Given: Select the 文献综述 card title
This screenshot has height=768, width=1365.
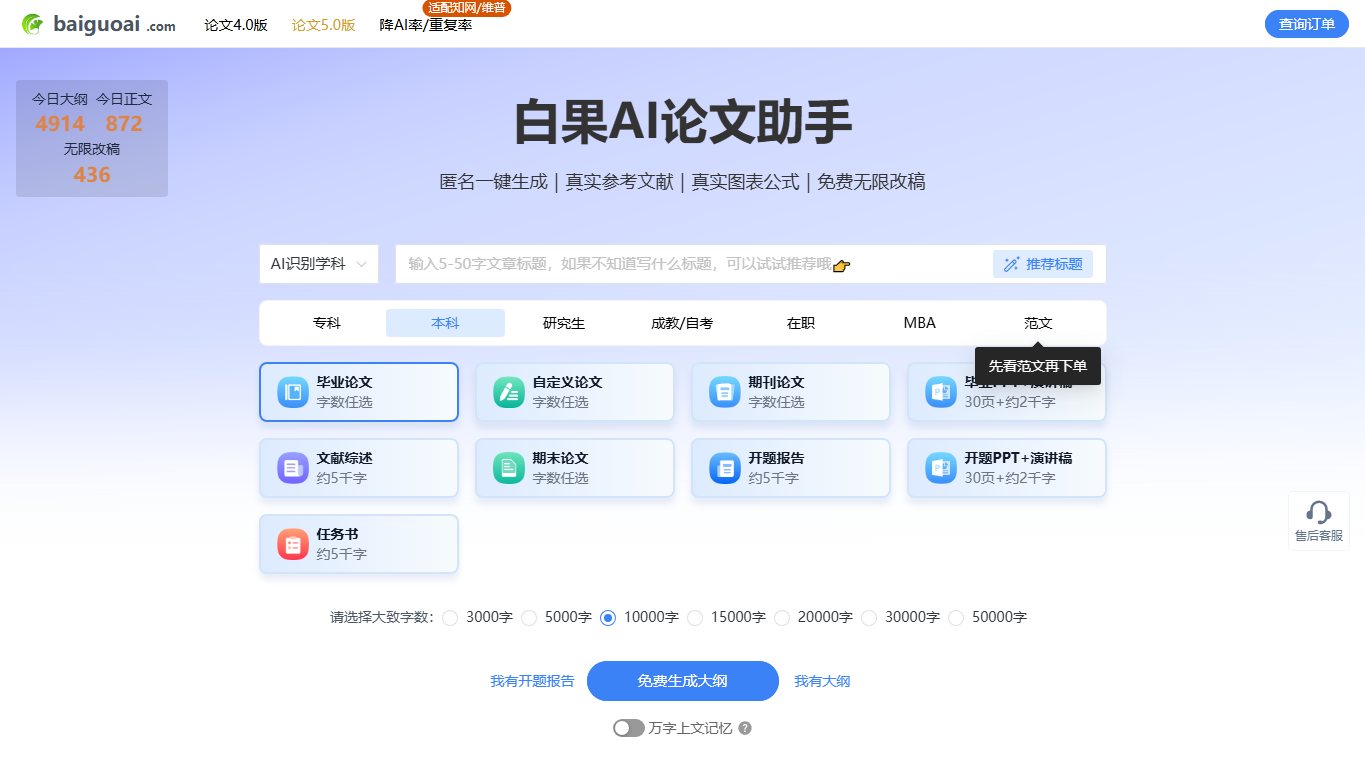Looking at the screenshot, I should coord(345,458).
